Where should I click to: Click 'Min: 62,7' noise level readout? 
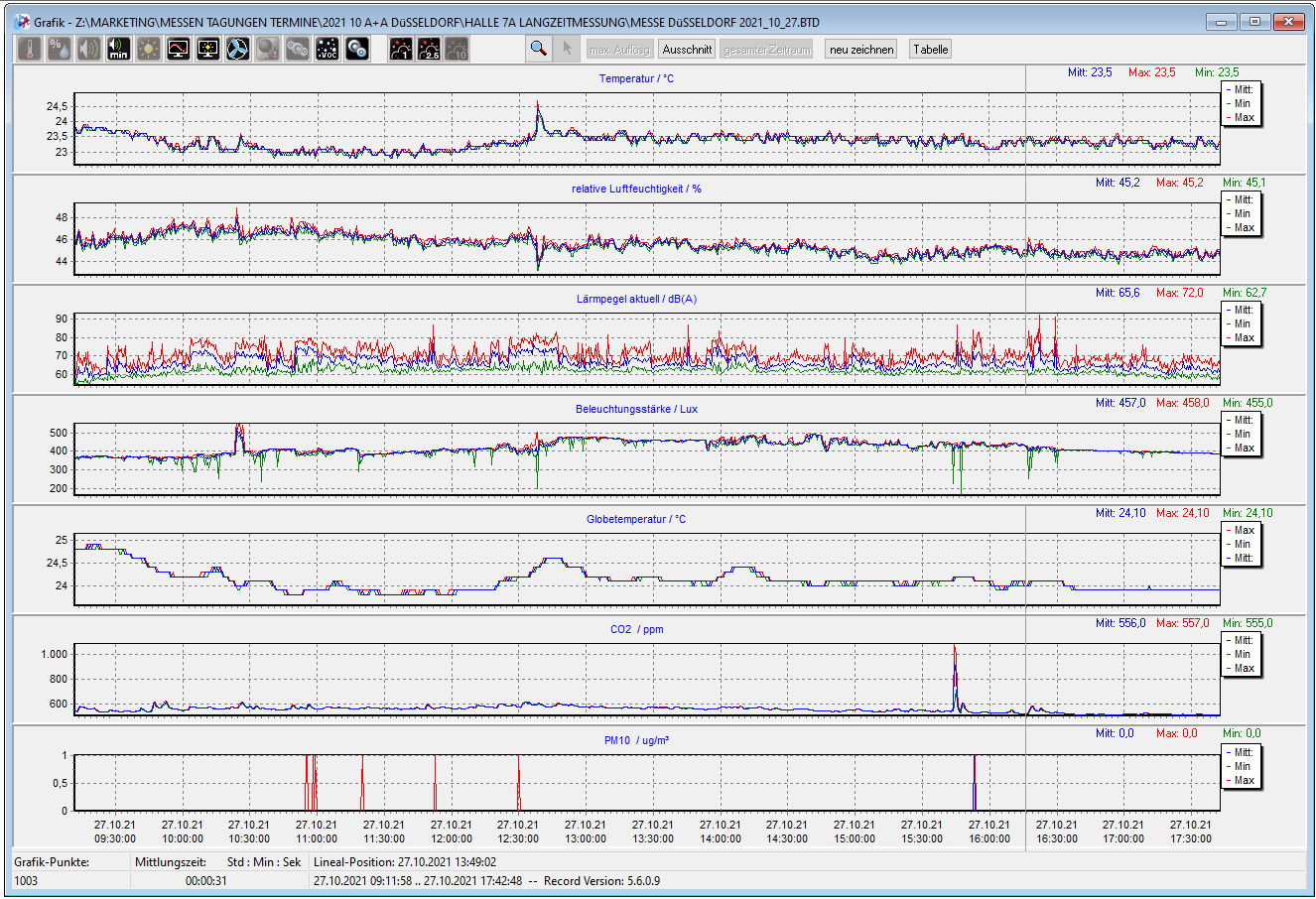1245,293
